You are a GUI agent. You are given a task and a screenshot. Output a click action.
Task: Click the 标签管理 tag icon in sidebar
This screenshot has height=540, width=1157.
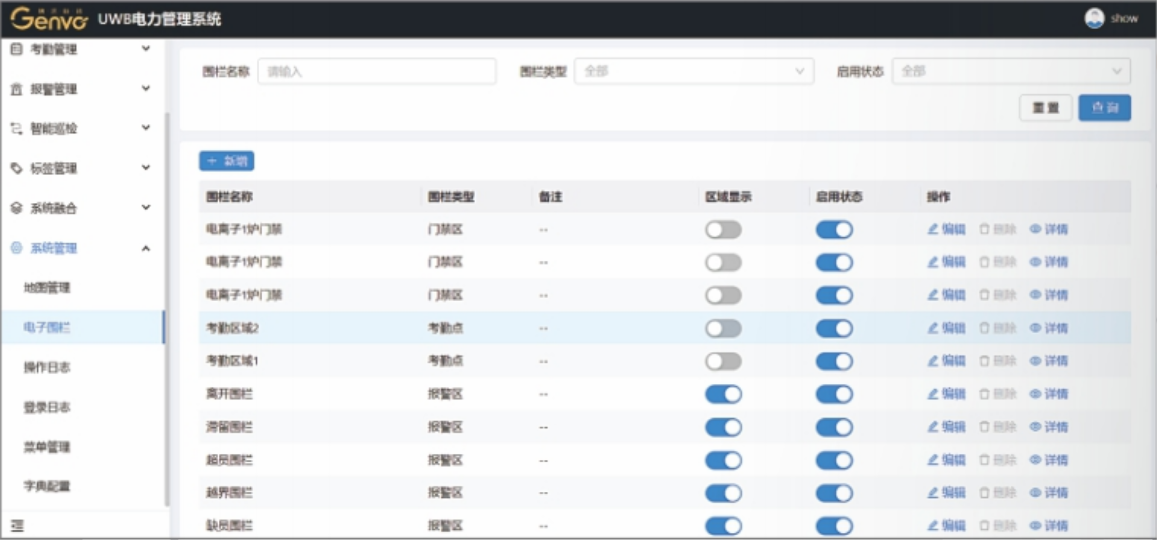17,168
